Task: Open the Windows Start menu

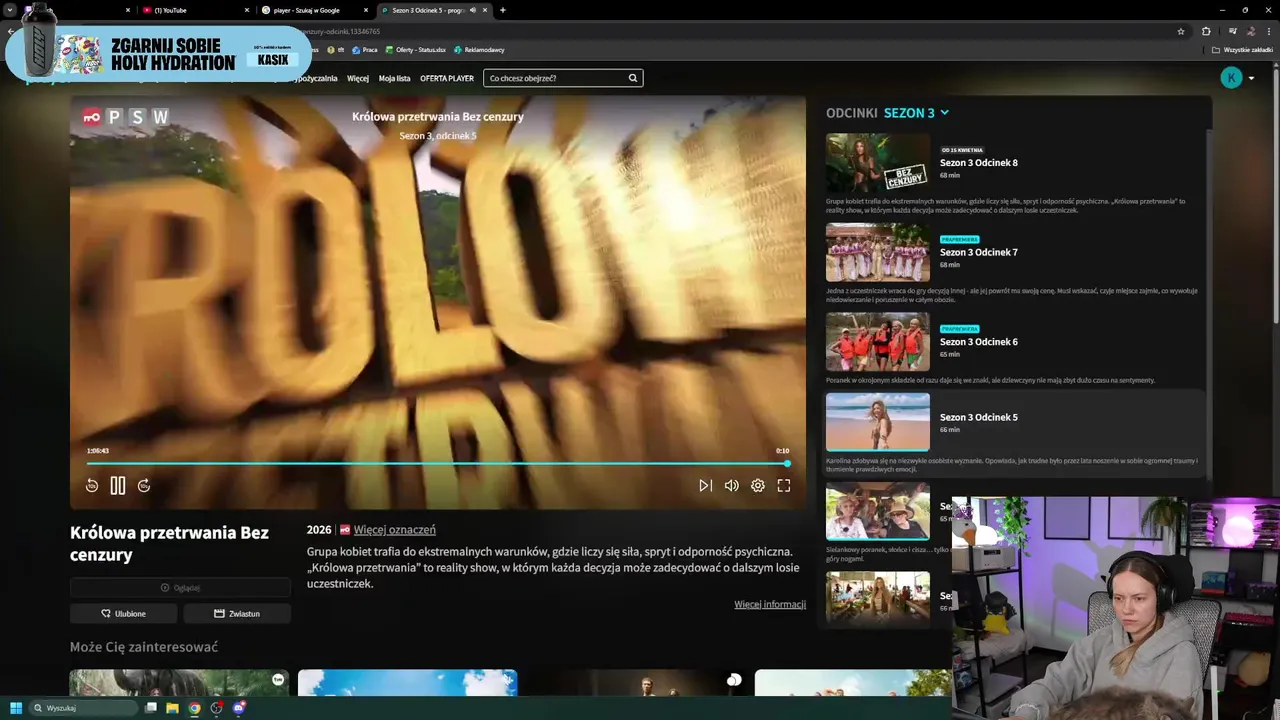Action: [x=16, y=708]
